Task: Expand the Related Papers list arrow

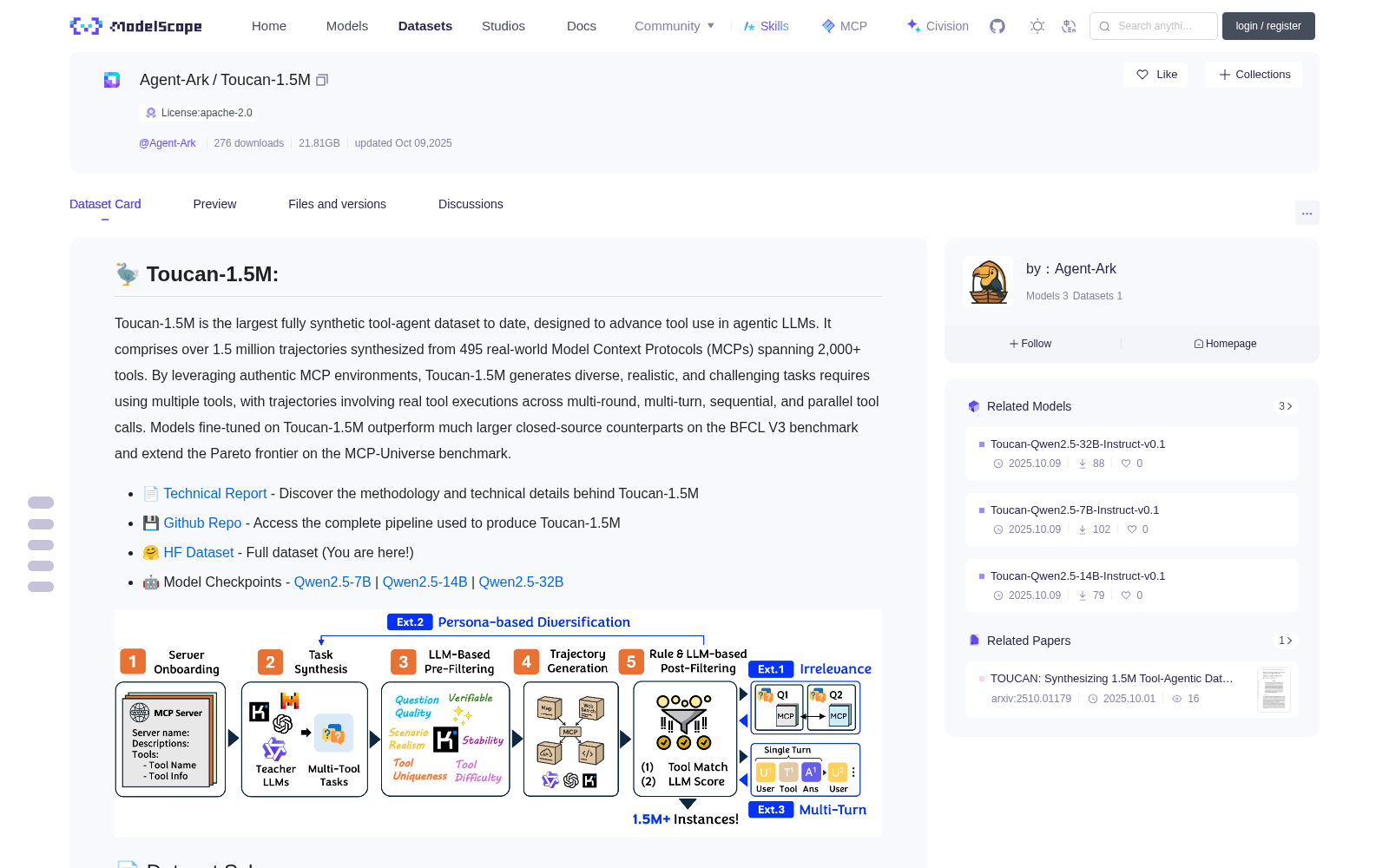Action: 1285,641
